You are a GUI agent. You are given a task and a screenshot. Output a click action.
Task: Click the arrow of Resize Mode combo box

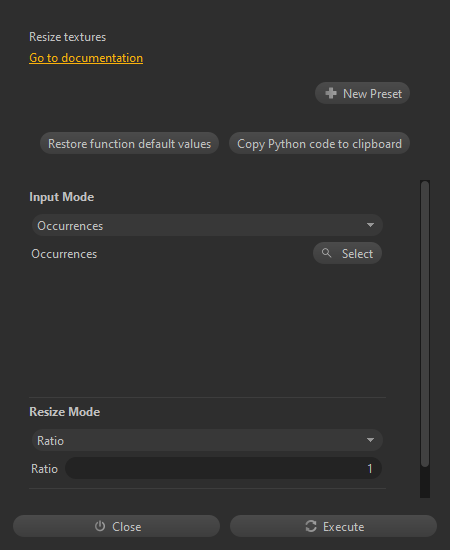(x=370, y=440)
